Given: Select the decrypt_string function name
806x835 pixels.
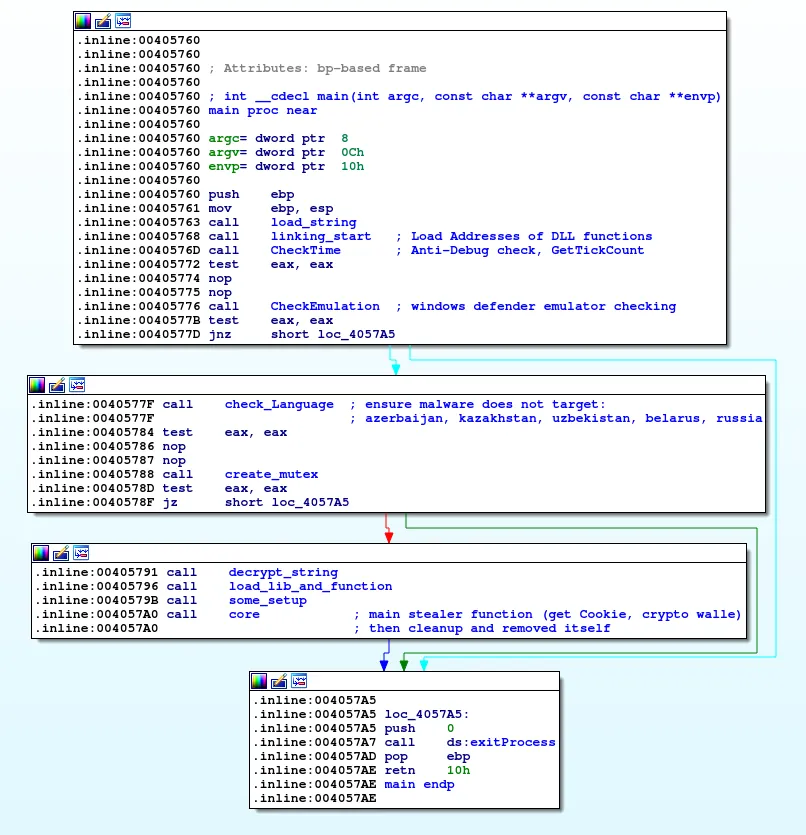Looking at the screenshot, I should [x=283, y=572].
